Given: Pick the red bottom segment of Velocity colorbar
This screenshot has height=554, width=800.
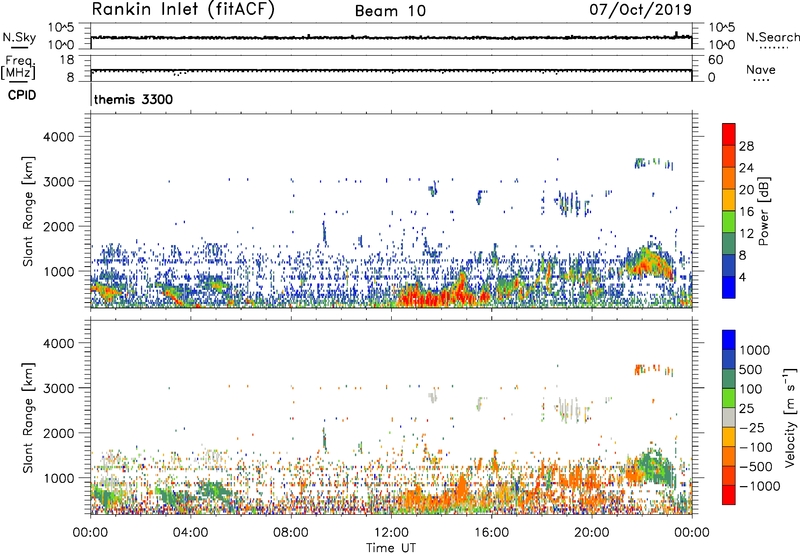Looking at the screenshot, I should (729, 495).
